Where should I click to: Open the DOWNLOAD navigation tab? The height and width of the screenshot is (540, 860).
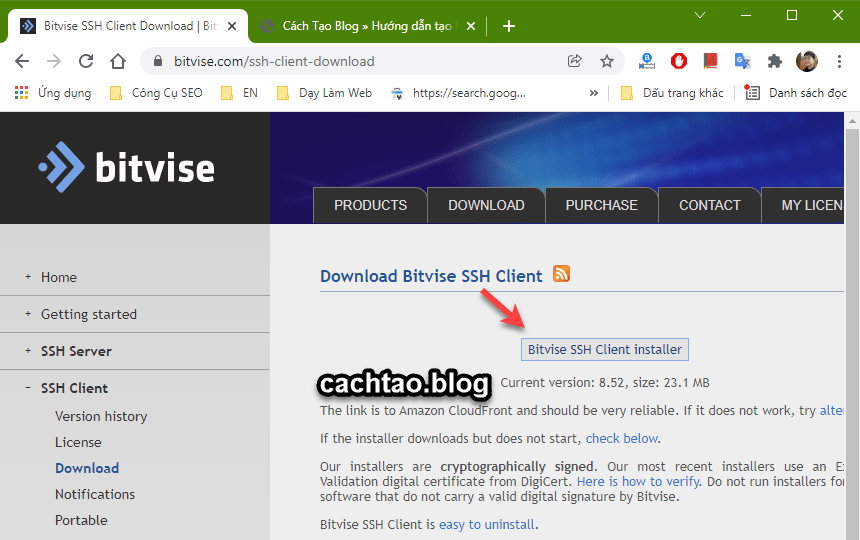[x=486, y=205]
